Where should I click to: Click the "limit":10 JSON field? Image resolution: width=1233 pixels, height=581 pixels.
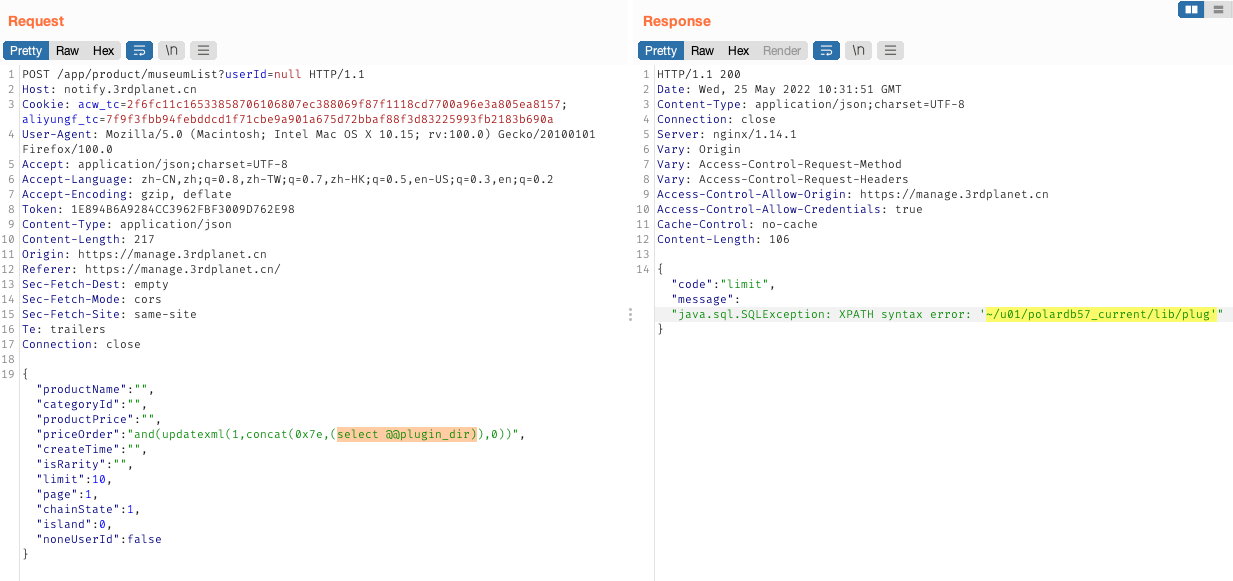[74, 480]
